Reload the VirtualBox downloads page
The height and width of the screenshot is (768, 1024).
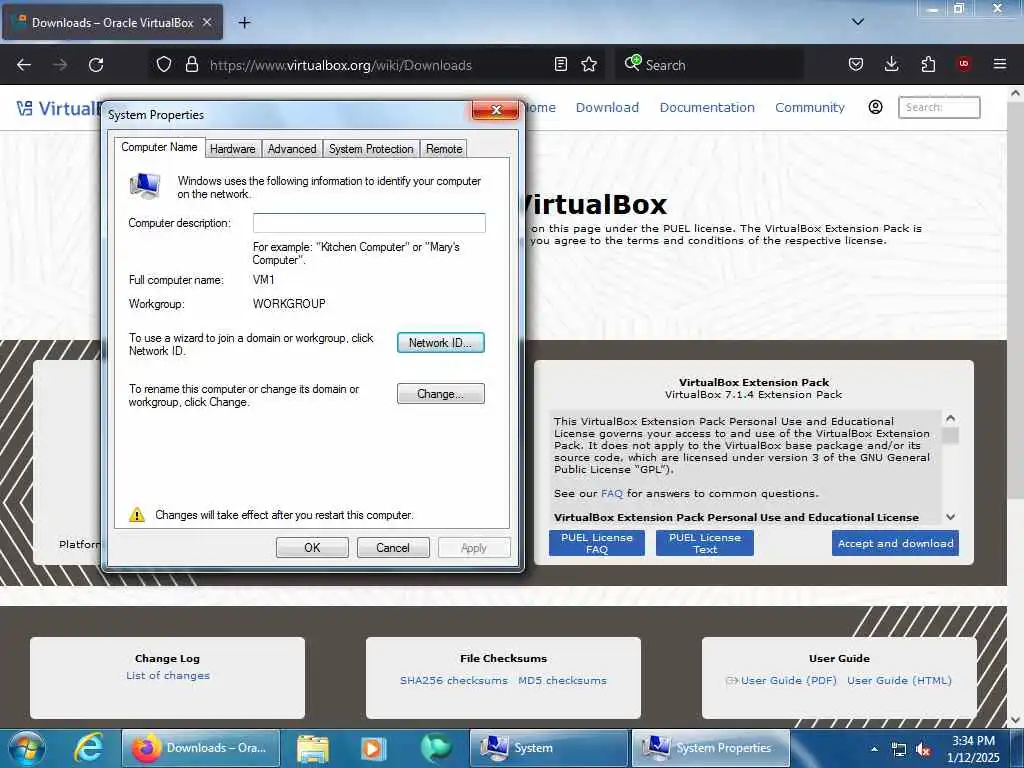pos(96,65)
